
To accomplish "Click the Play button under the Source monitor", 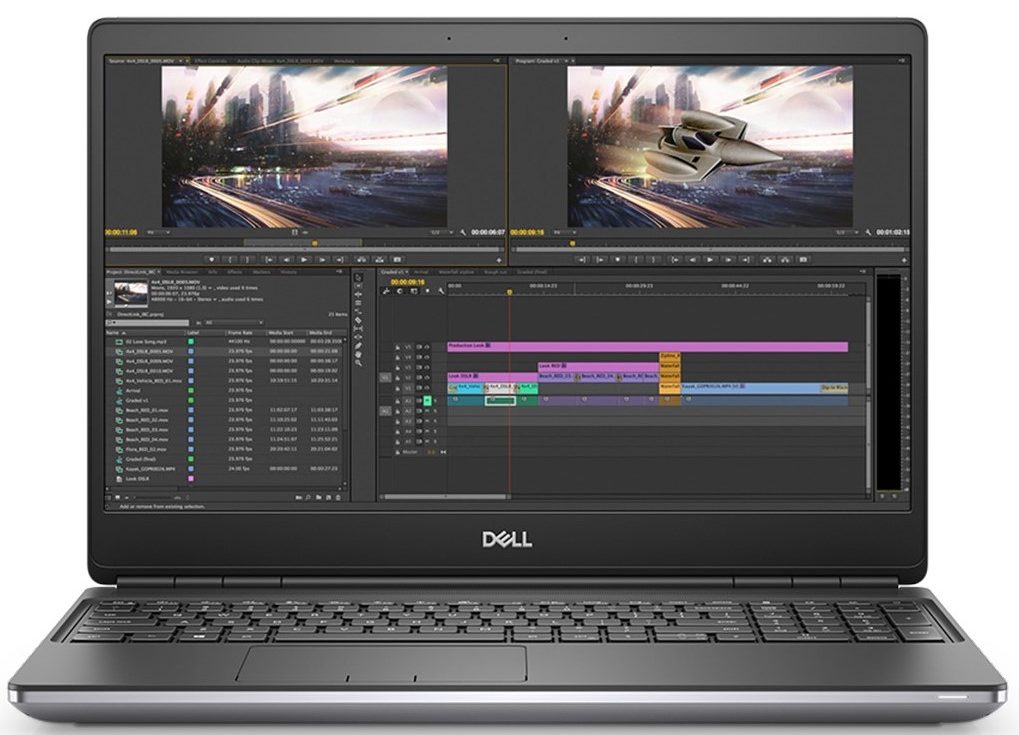I will coord(305,257).
